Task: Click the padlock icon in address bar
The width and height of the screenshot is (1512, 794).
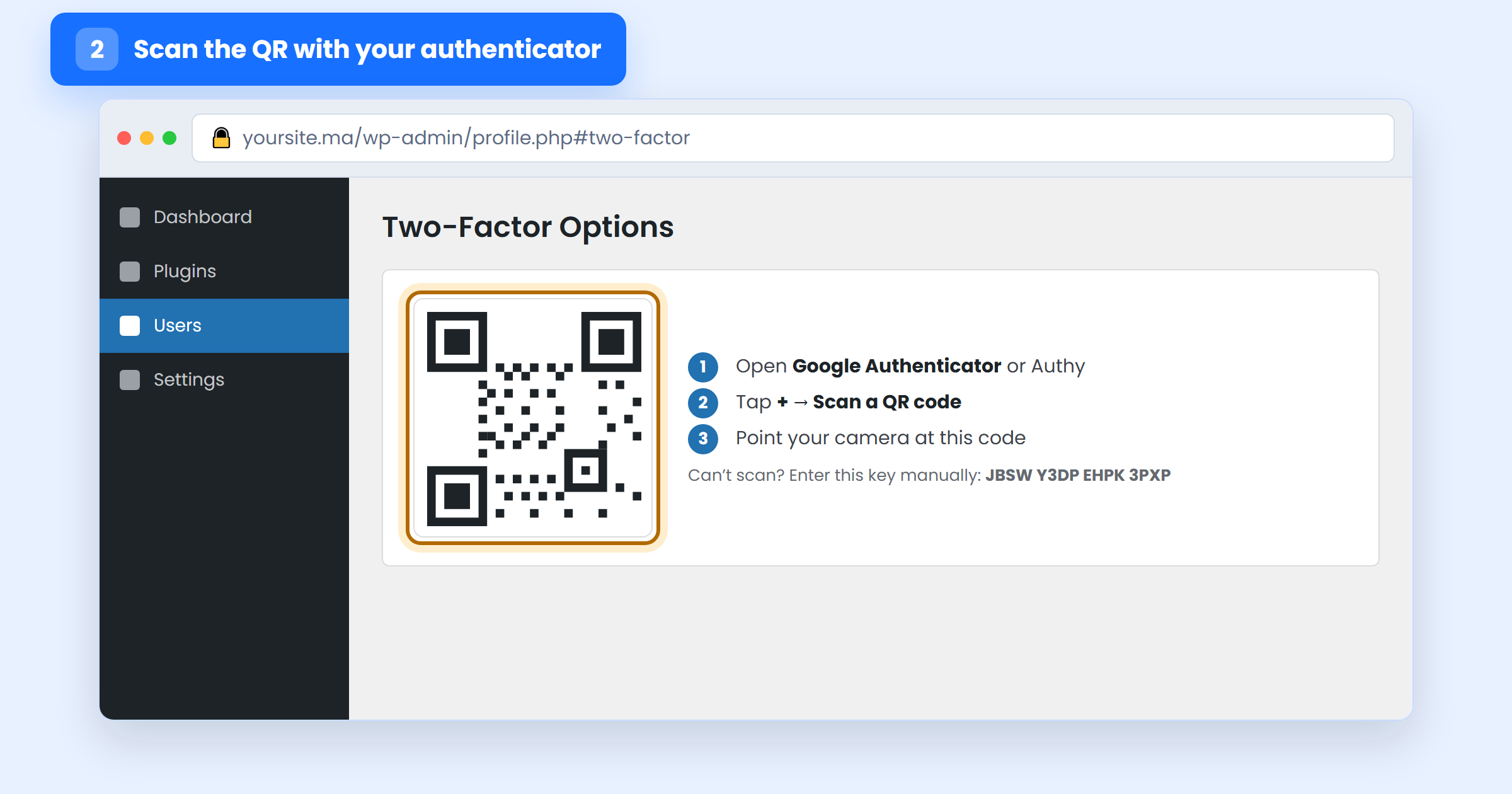Action: point(221,137)
